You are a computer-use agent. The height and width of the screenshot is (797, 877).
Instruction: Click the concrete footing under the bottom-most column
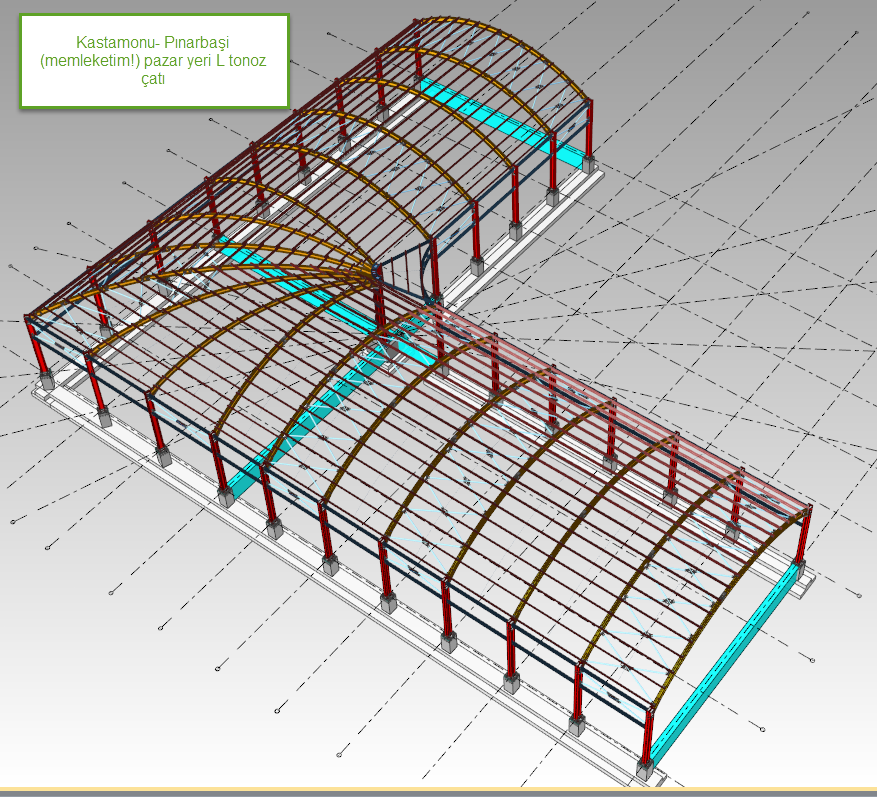click(647, 770)
